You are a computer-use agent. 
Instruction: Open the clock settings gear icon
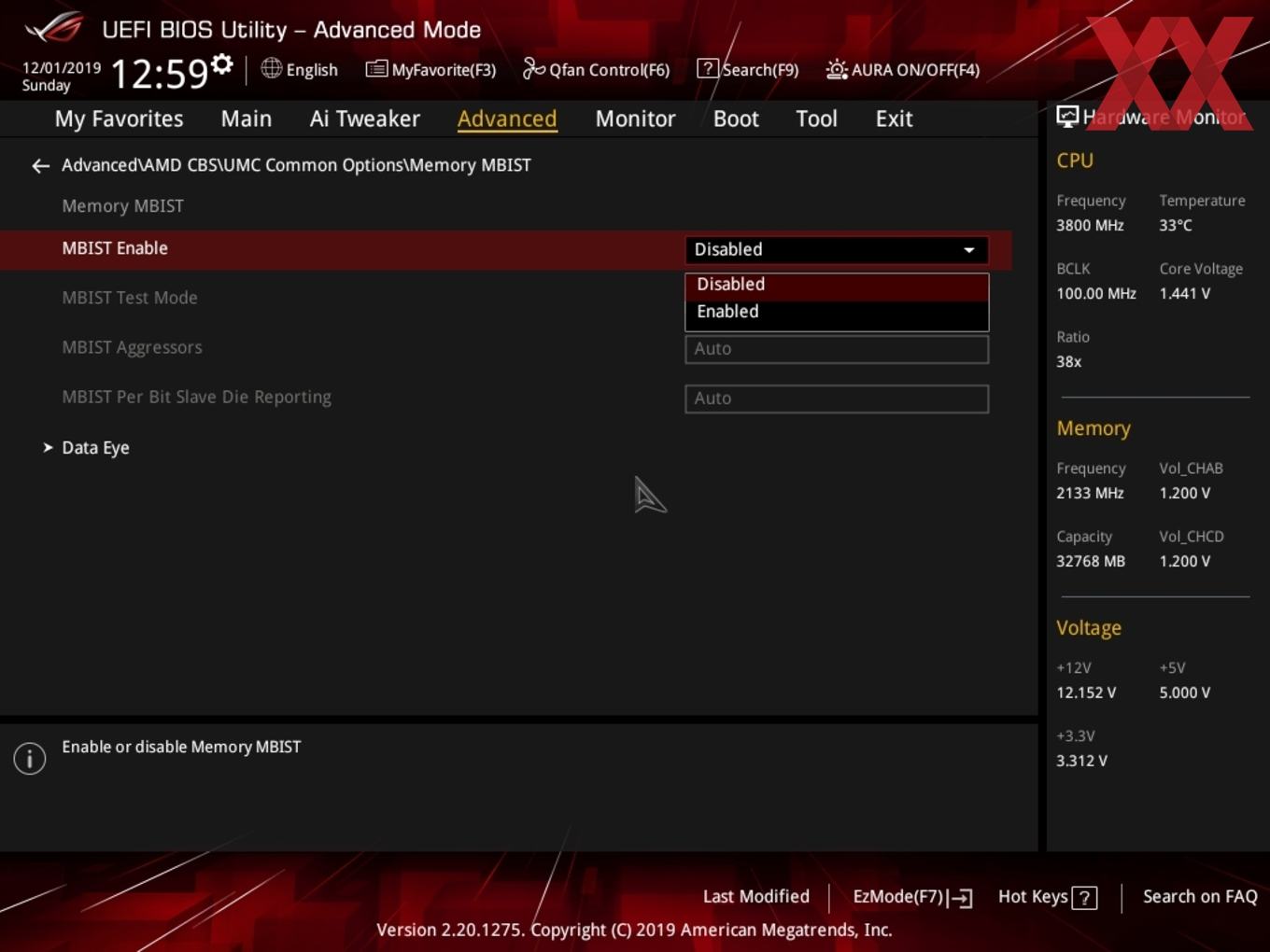(222, 64)
